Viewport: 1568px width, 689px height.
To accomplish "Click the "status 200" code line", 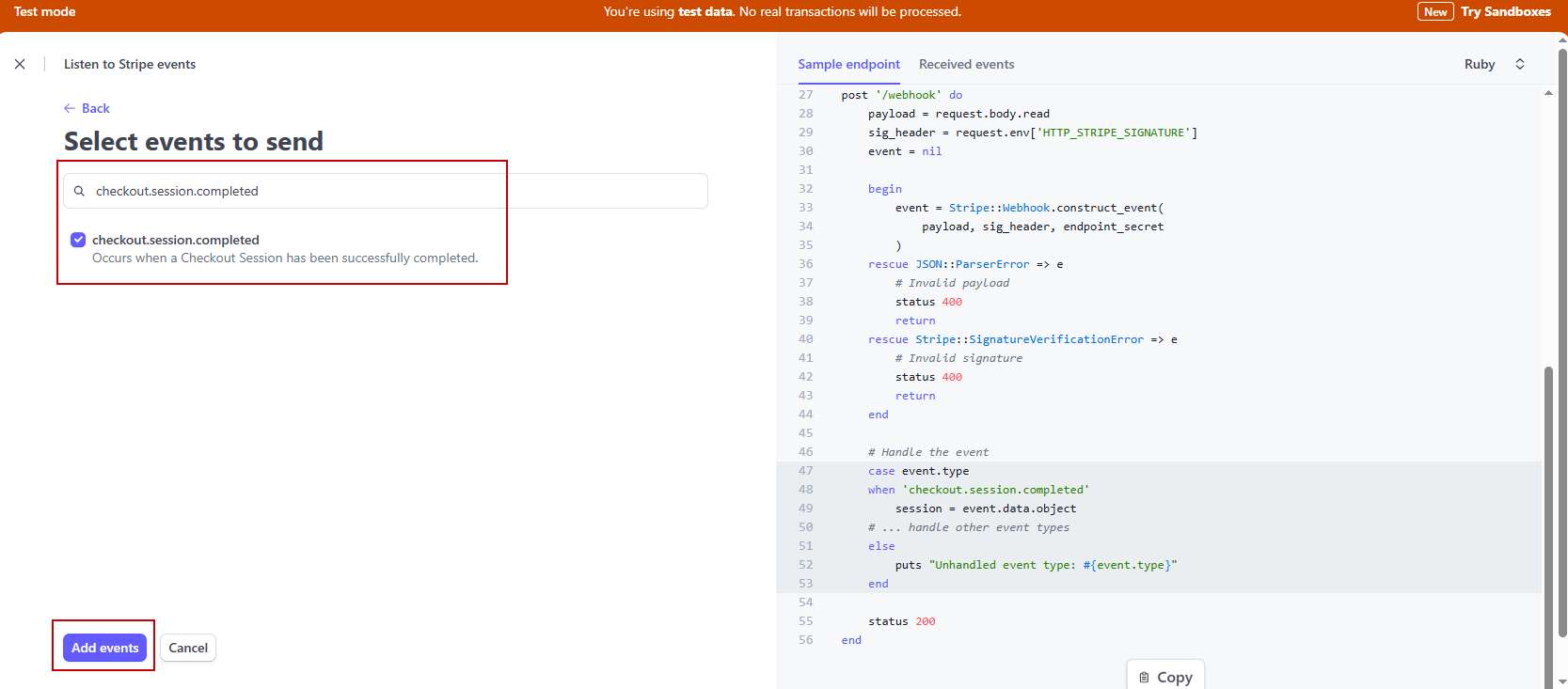I will pos(901,621).
